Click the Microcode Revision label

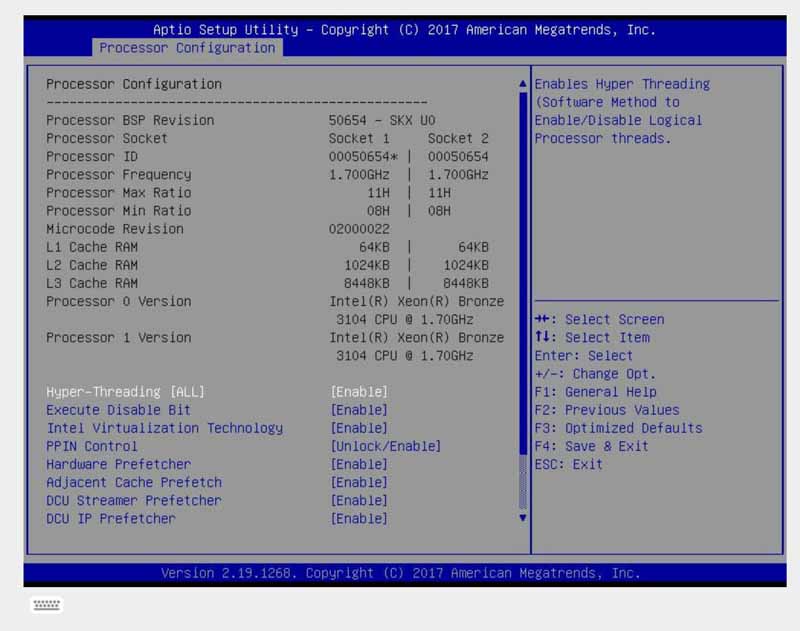(x=115, y=229)
